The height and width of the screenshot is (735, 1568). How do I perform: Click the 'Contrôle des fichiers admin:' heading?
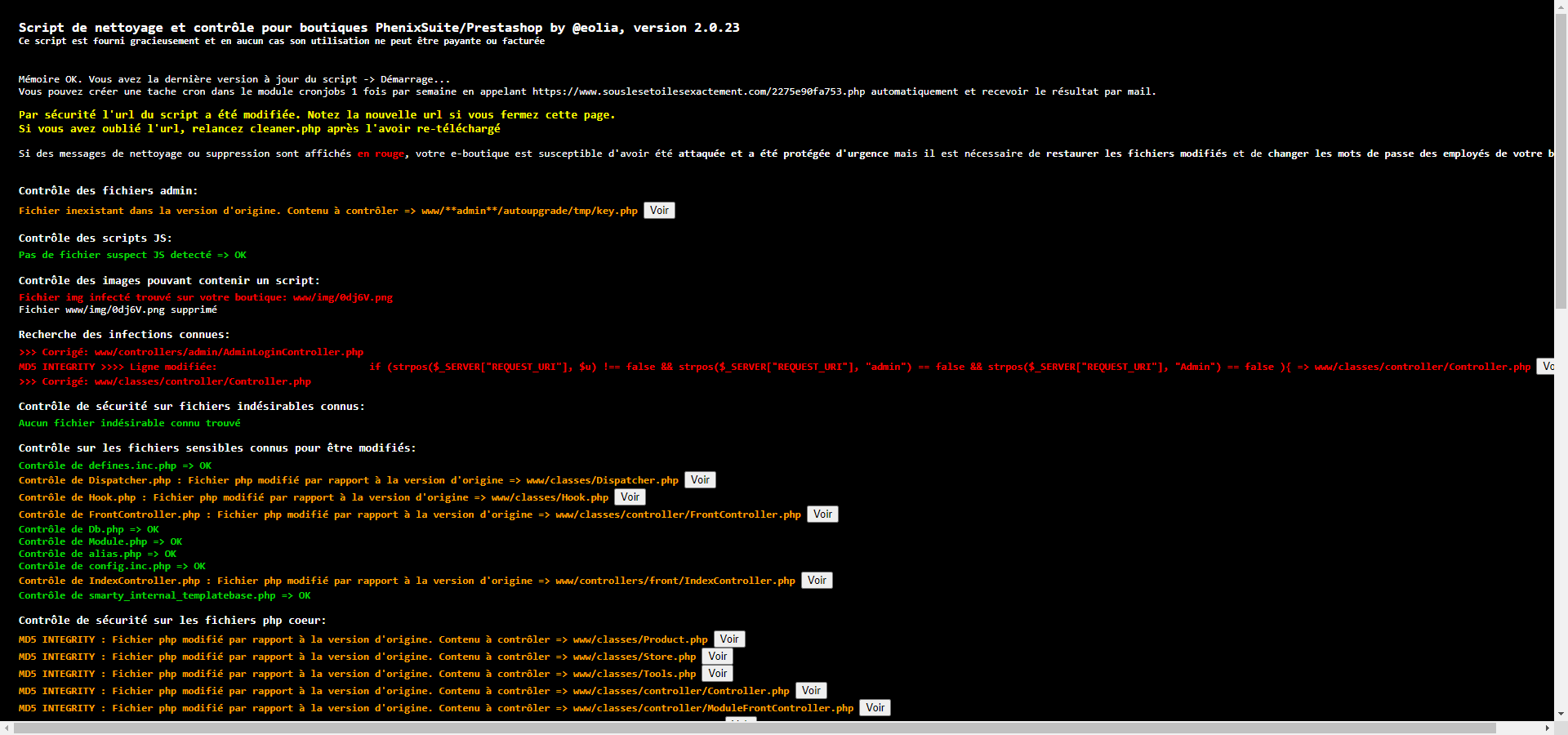point(108,191)
